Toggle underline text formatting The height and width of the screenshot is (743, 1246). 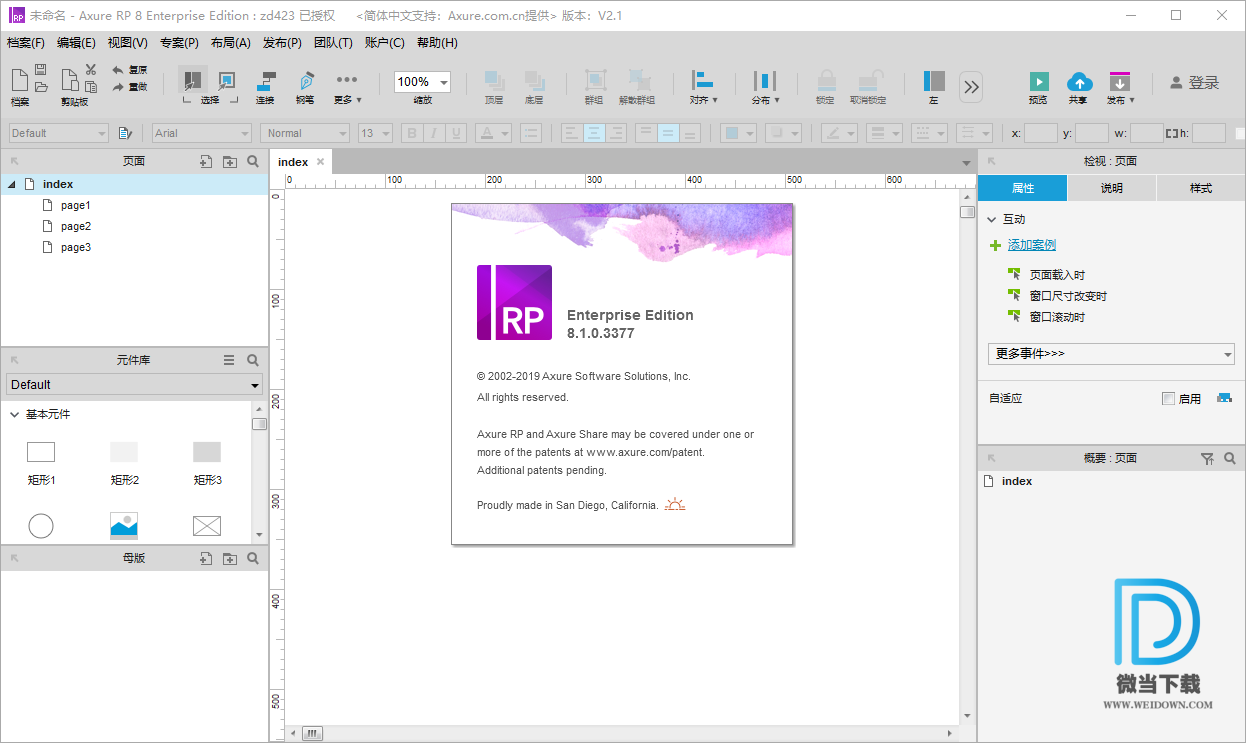[457, 133]
